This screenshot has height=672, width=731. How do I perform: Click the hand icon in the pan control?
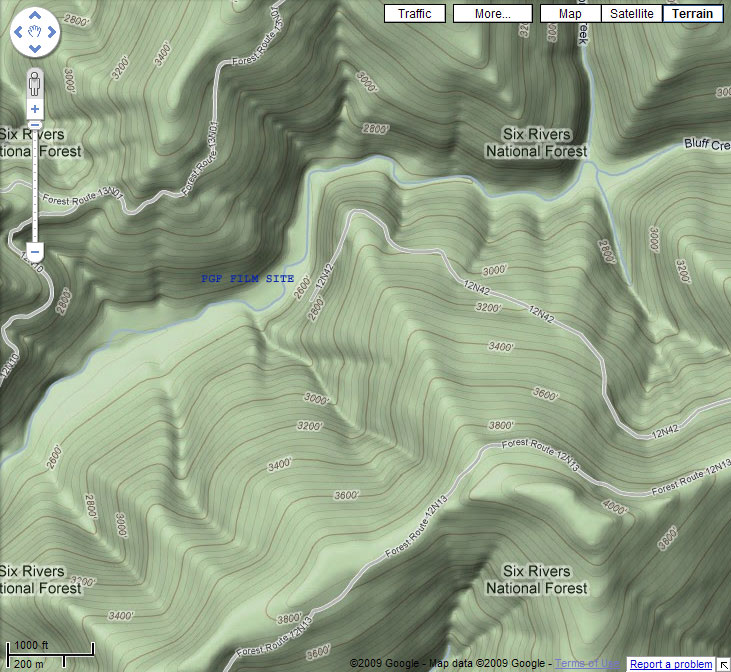tap(35, 32)
